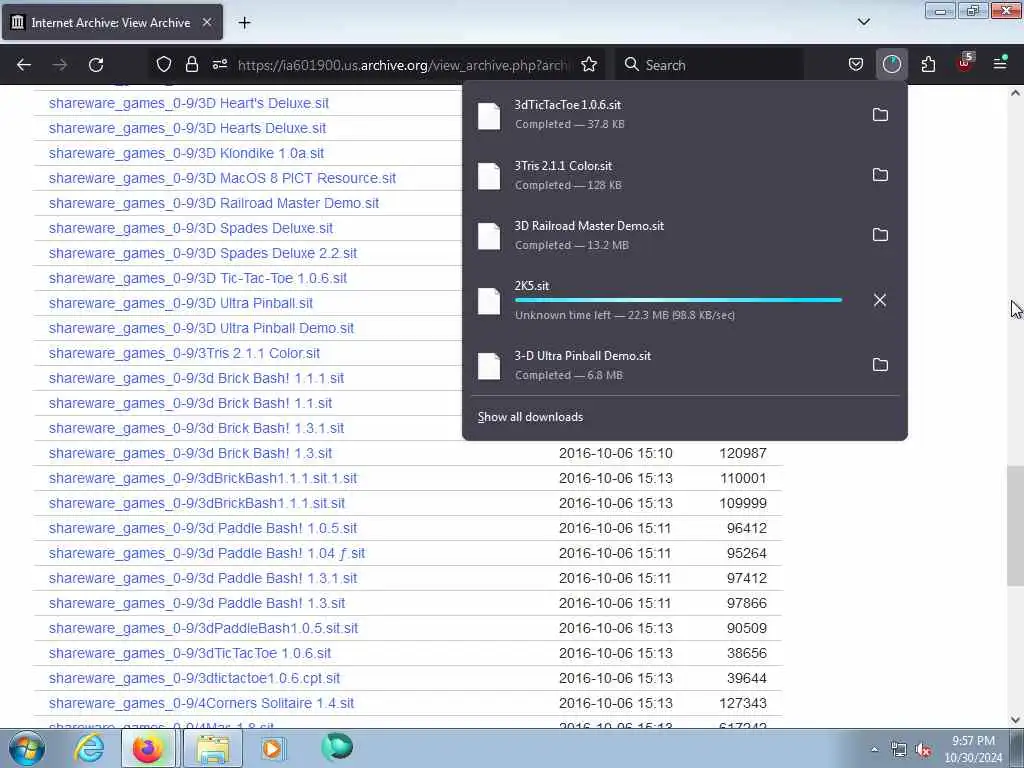
Task: Open link 3D Hearts Deluxe.sit
Action: (x=187, y=128)
